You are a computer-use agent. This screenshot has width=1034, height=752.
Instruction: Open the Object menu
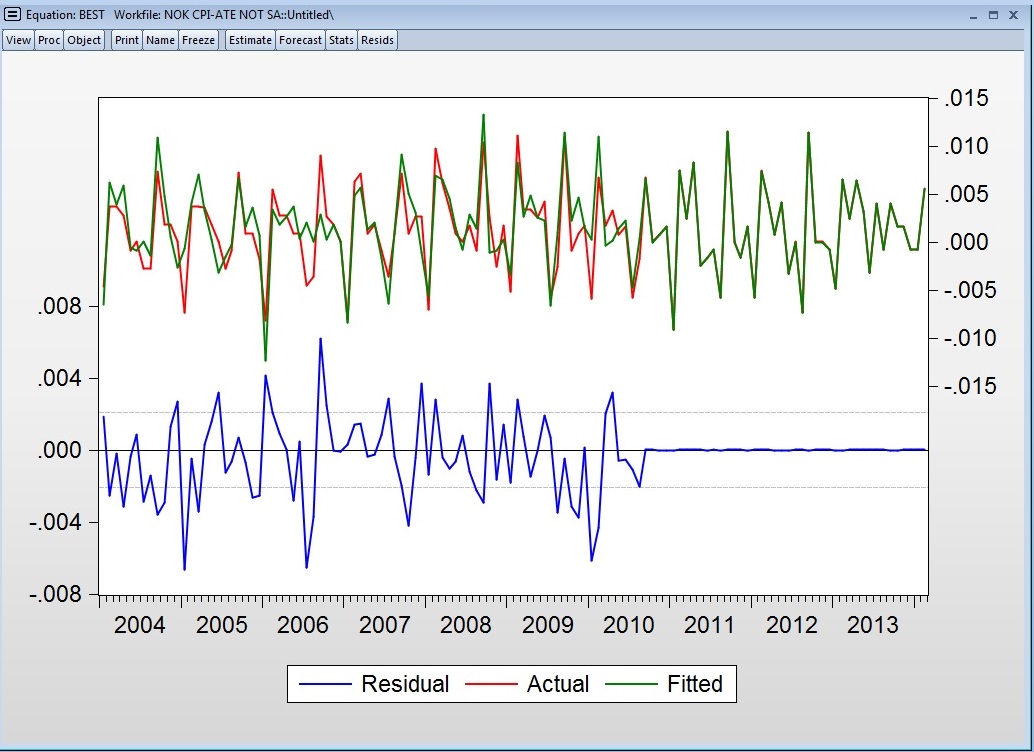pyautogui.click(x=84, y=40)
